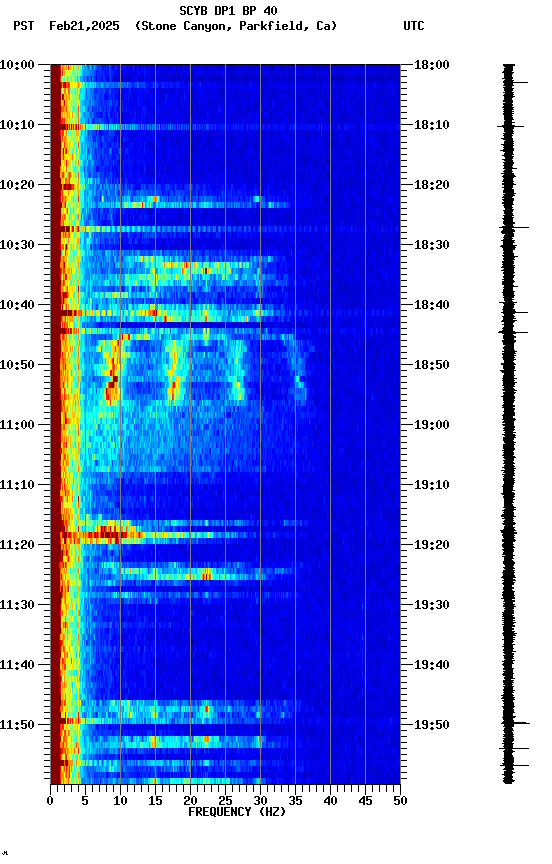Click the "18:30" UTC time label

pyautogui.click(x=431, y=245)
